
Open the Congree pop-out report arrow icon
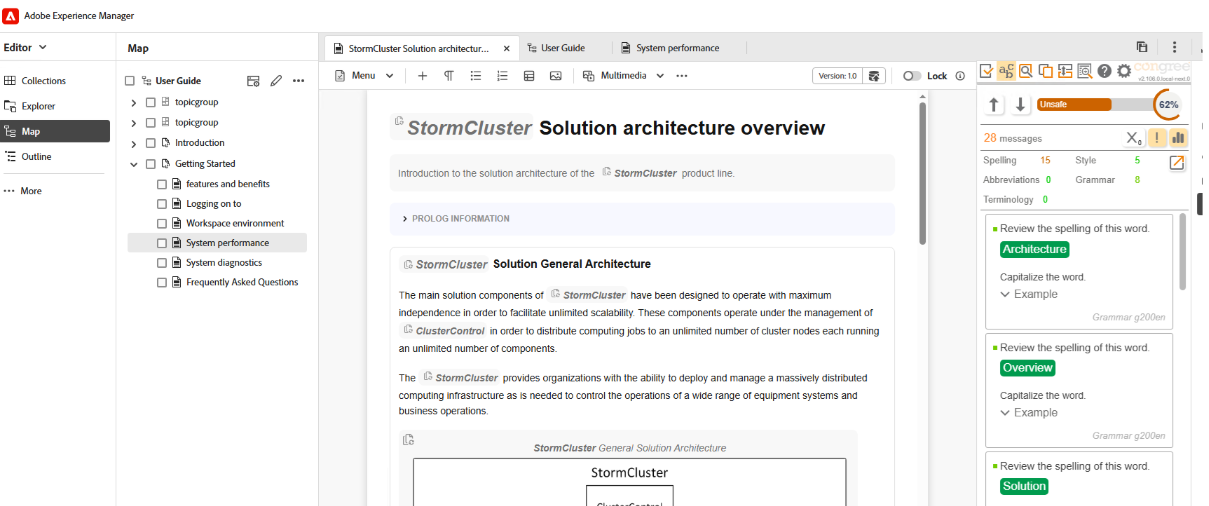(x=1177, y=163)
